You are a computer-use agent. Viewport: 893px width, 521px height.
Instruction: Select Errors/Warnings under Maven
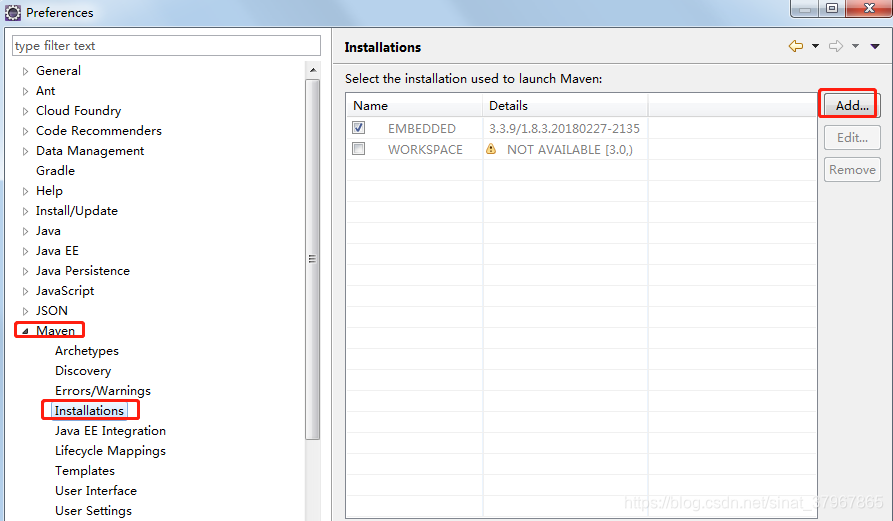(x=103, y=391)
